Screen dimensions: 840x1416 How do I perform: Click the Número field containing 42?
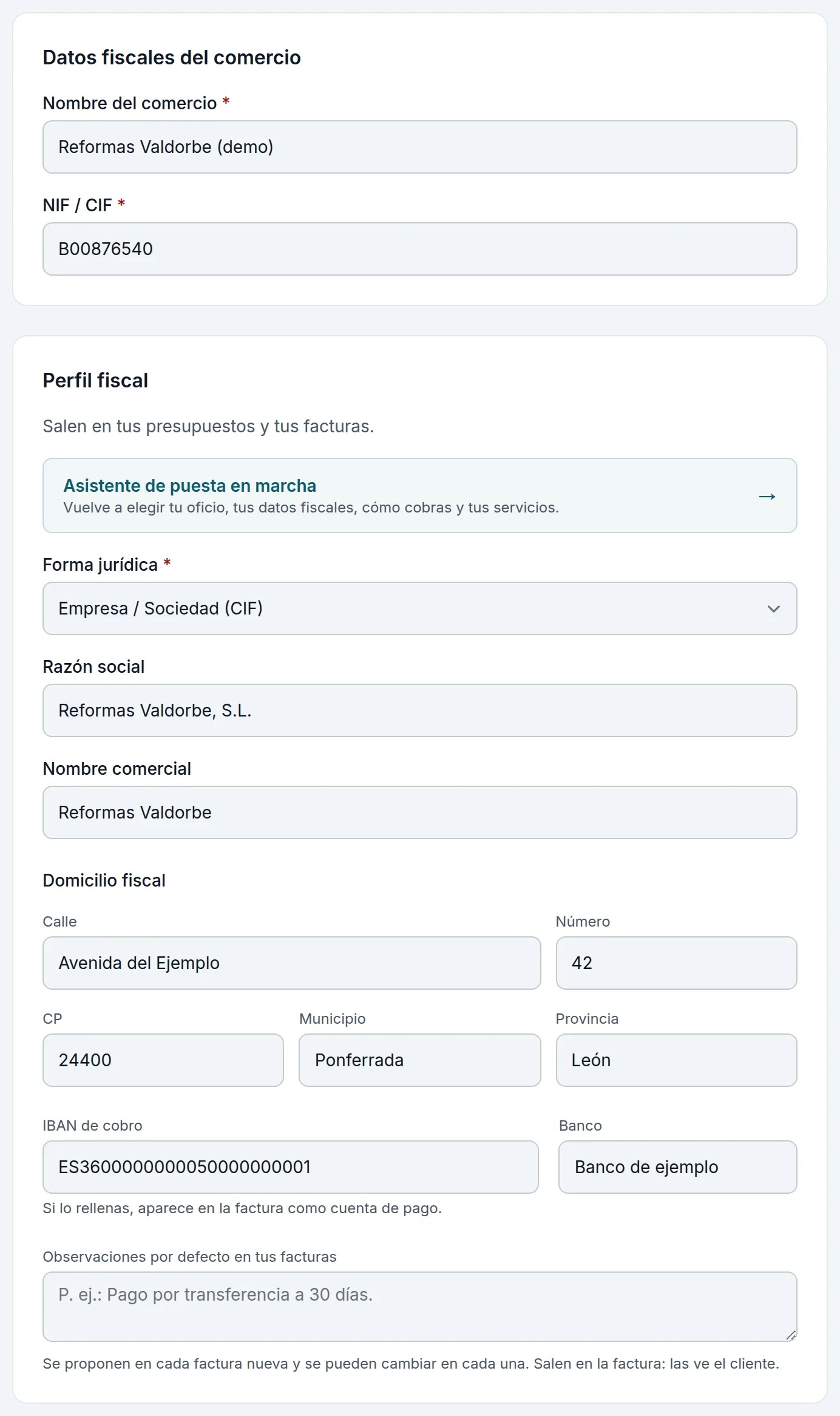pyautogui.click(x=677, y=963)
